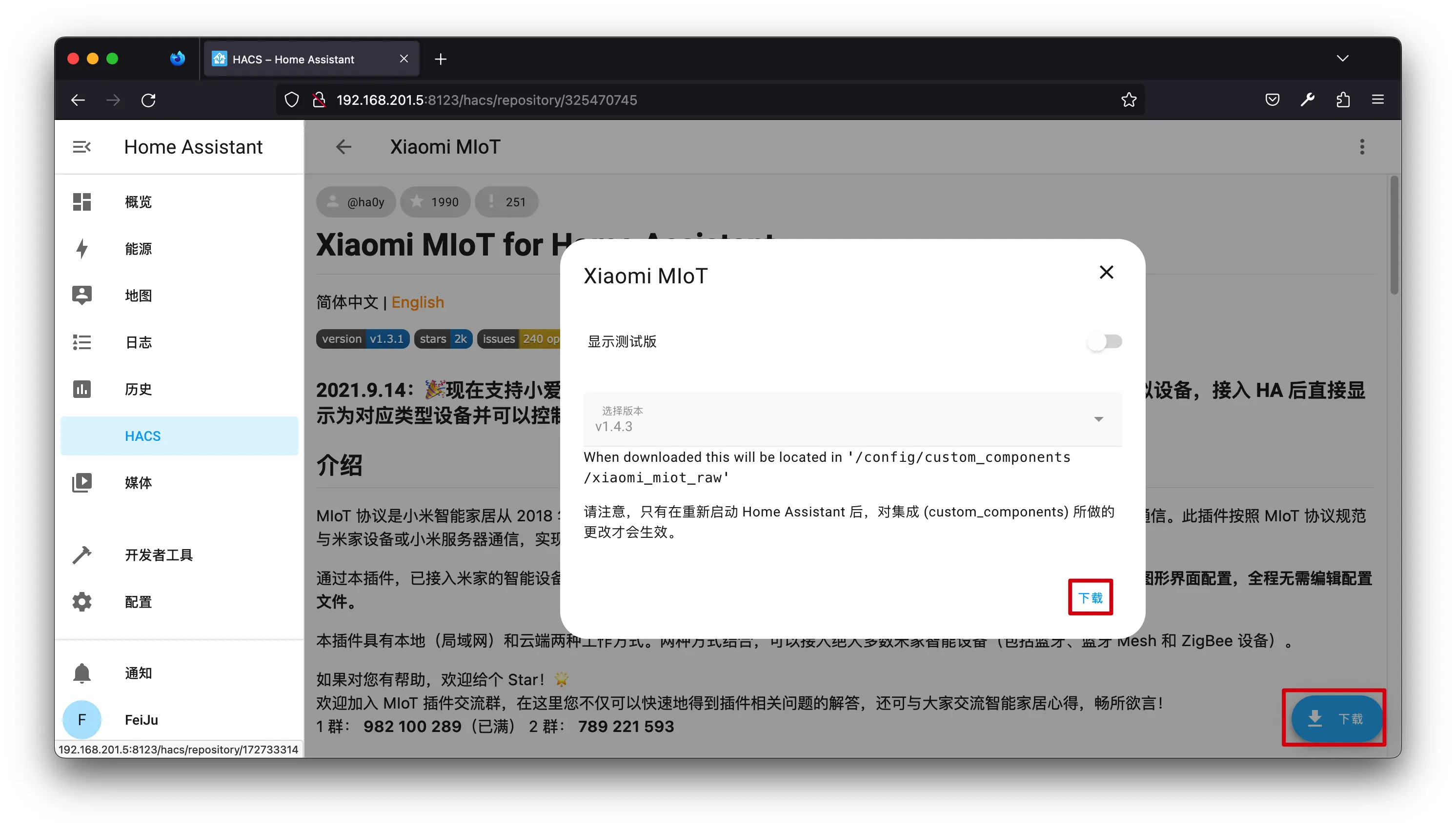Viewport: 1456px width, 830px height.
Task: Open the 历史 history chart icon
Action: [x=81, y=389]
